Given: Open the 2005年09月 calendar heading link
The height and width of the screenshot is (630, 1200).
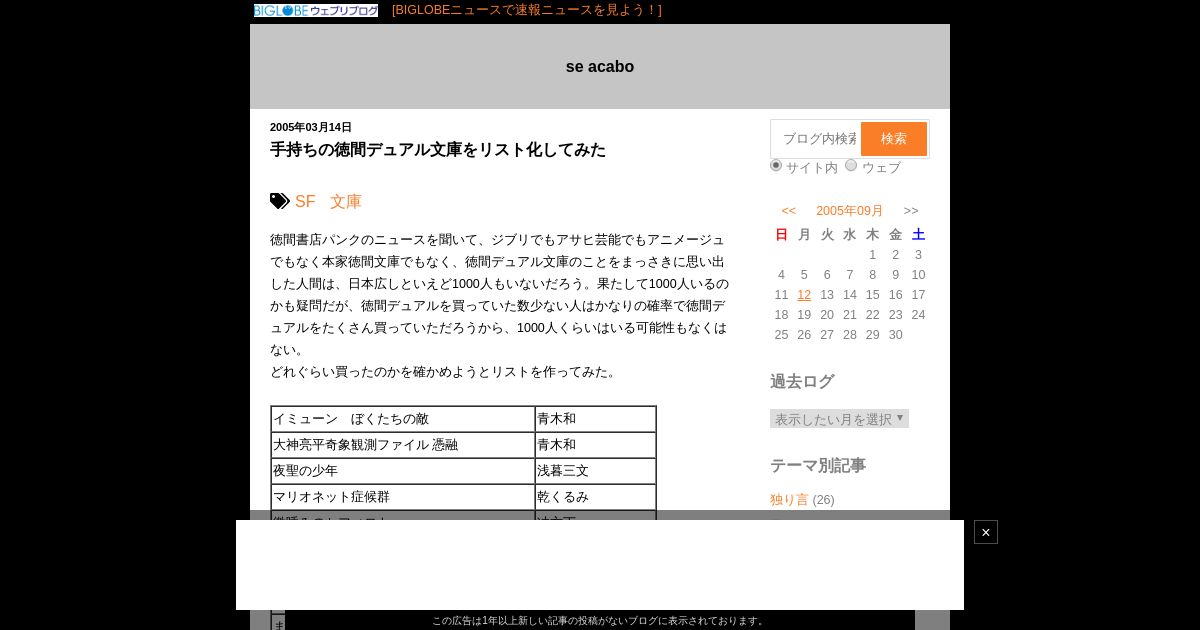Looking at the screenshot, I should [x=850, y=211].
